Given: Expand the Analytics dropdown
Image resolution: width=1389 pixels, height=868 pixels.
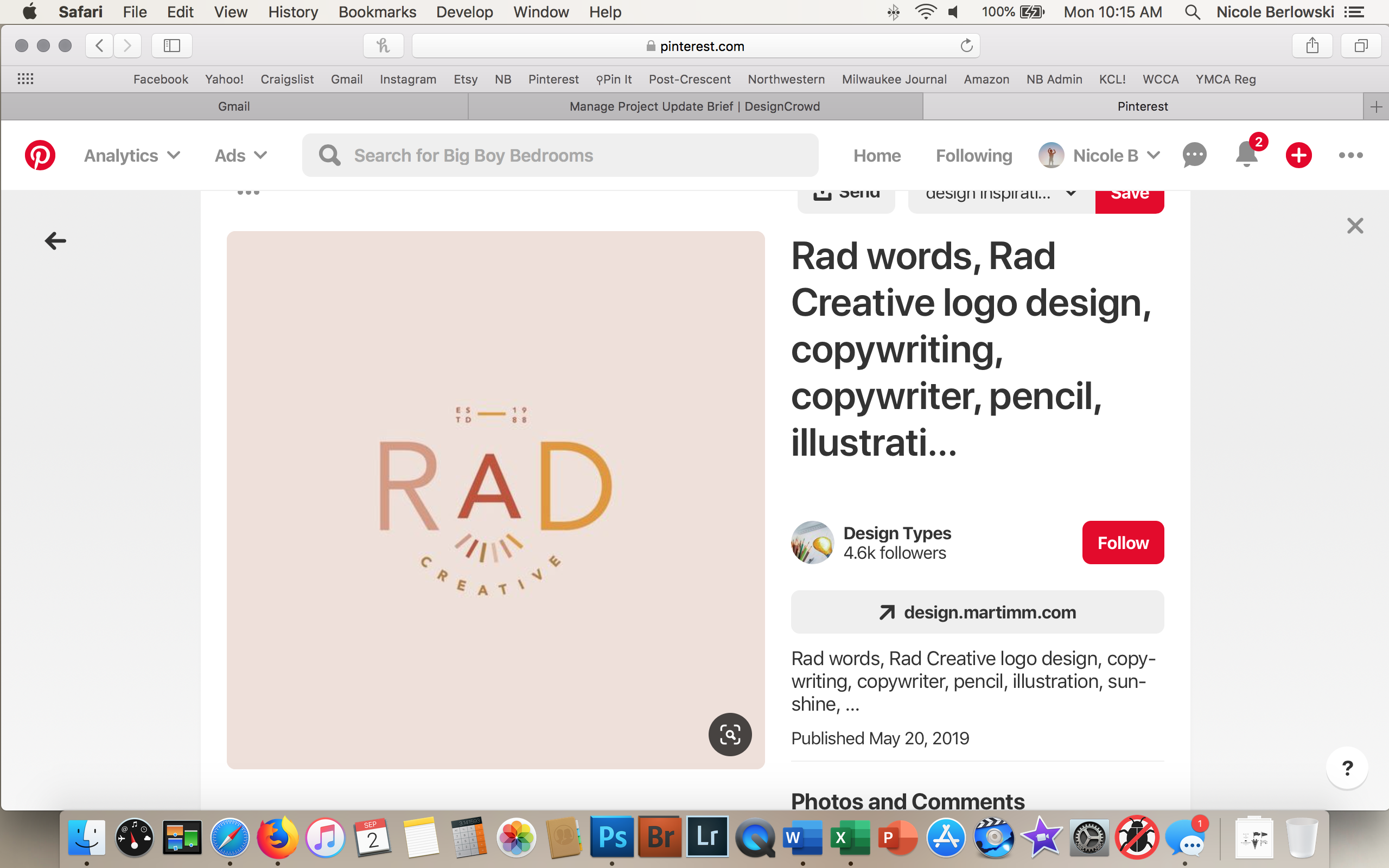Looking at the screenshot, I should tap(132, 156).
